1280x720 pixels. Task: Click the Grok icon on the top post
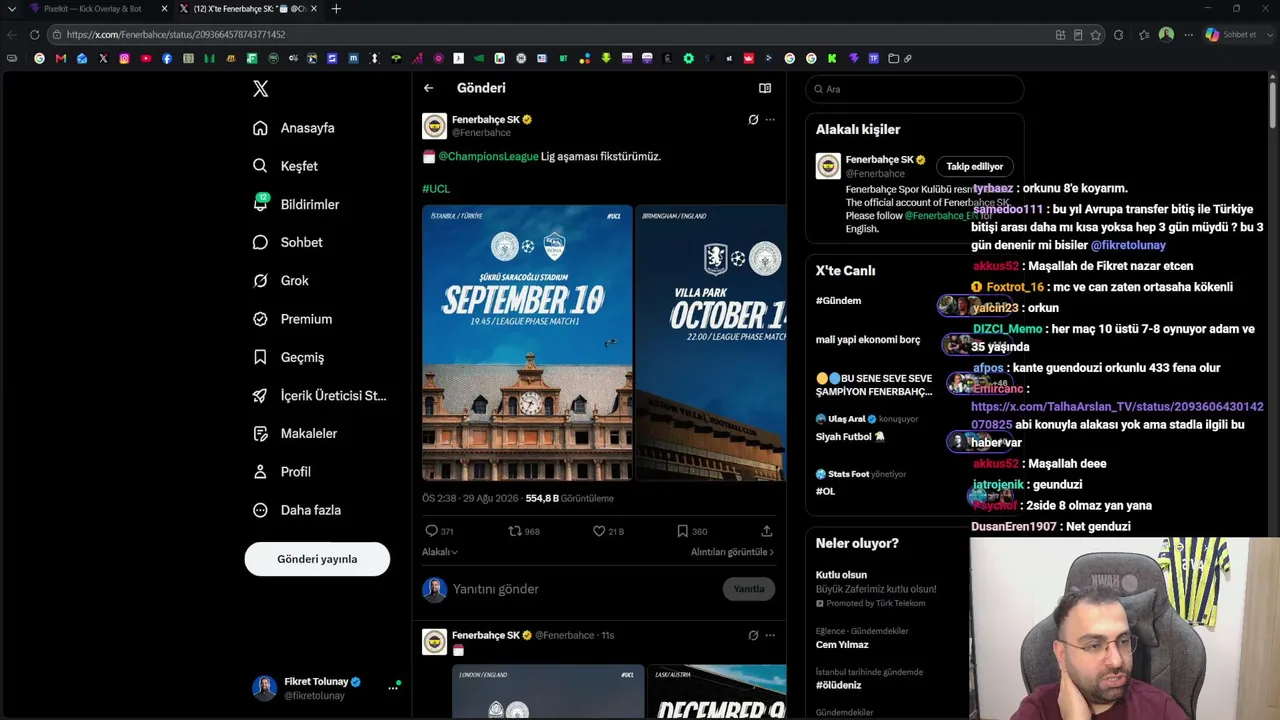click(753, 120)
